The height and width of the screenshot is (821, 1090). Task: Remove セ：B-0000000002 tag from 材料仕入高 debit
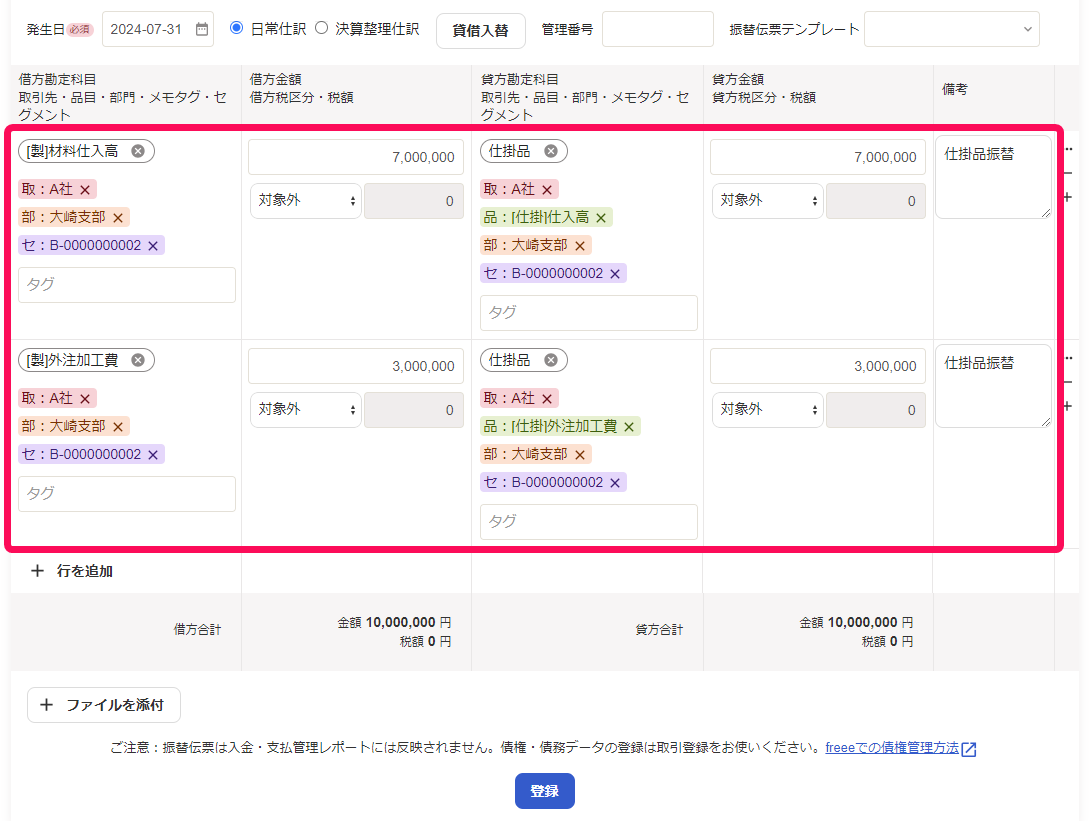pos(153,245)
